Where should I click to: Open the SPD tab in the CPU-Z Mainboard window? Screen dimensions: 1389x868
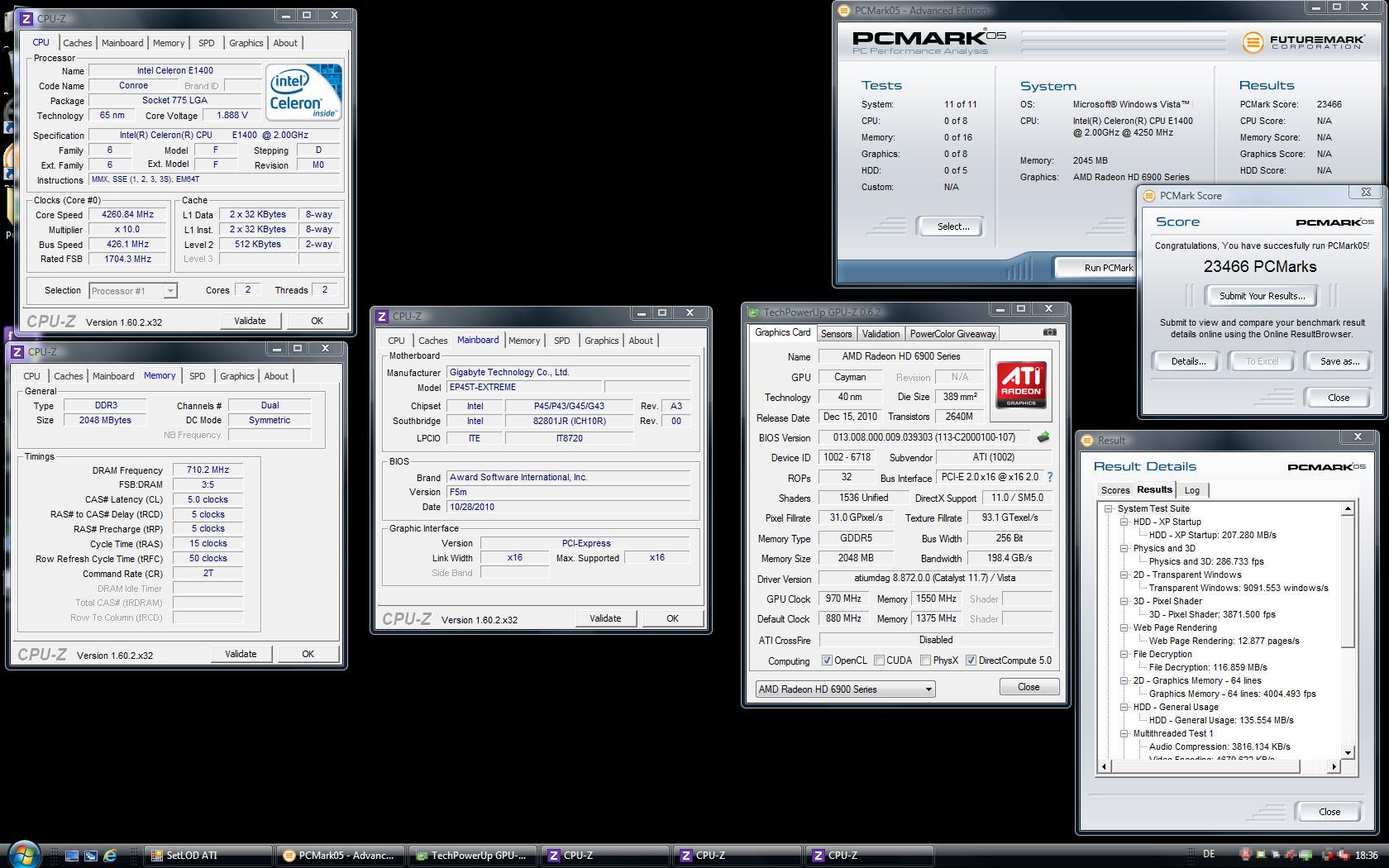[x=562, y=341]
